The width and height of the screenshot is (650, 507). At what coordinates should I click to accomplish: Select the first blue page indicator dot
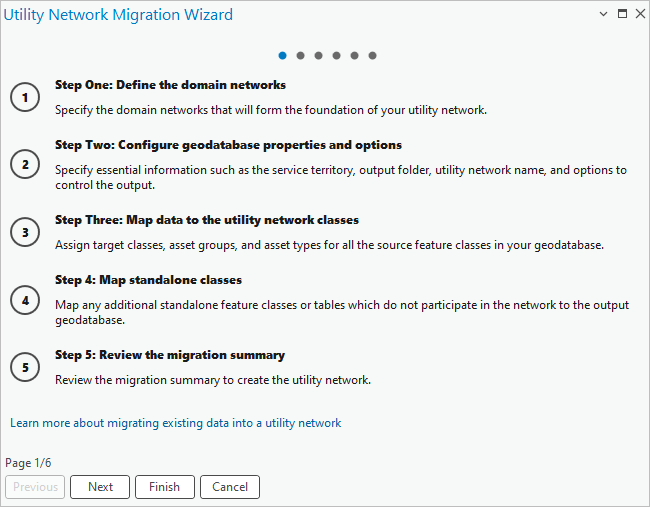(x=283, y=56)
